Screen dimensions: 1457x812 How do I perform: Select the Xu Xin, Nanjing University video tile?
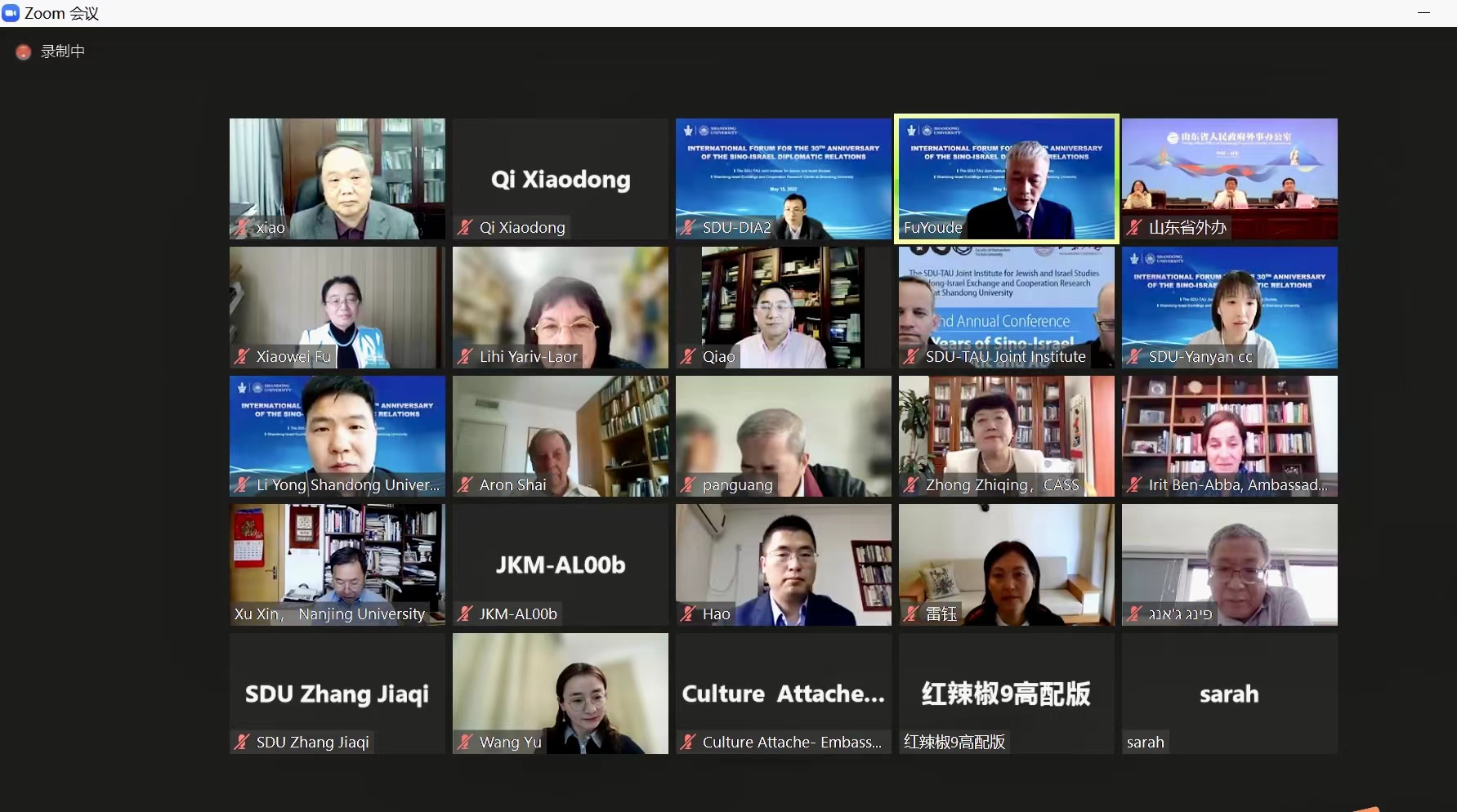pyautogui.click(x=337, y=564)
